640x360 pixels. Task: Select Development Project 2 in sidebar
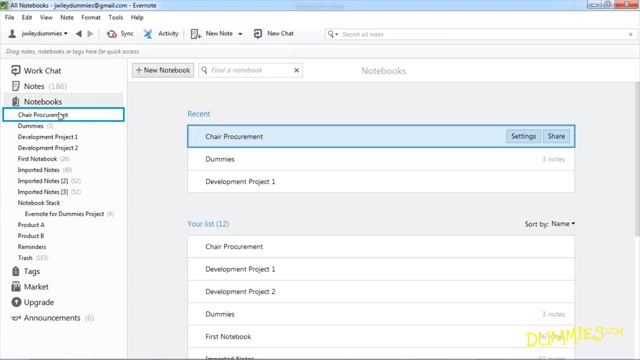point(48,148)
